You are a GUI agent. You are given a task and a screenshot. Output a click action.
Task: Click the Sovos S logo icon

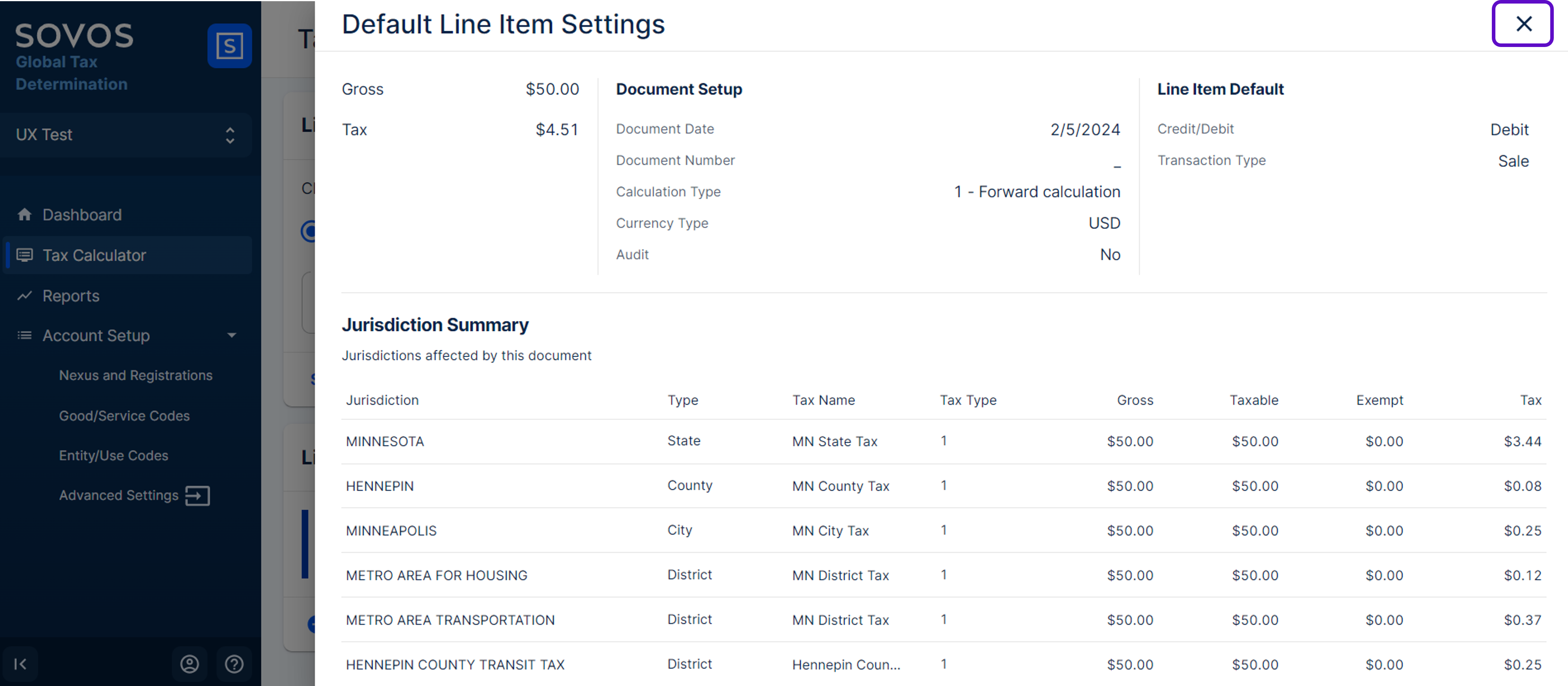pos(229,46)
